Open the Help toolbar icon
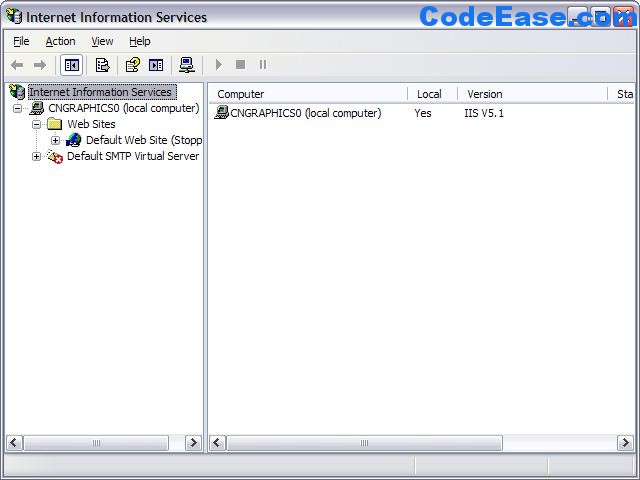The image size is (640, 480). pyautogui.click(x=133, y=65)
